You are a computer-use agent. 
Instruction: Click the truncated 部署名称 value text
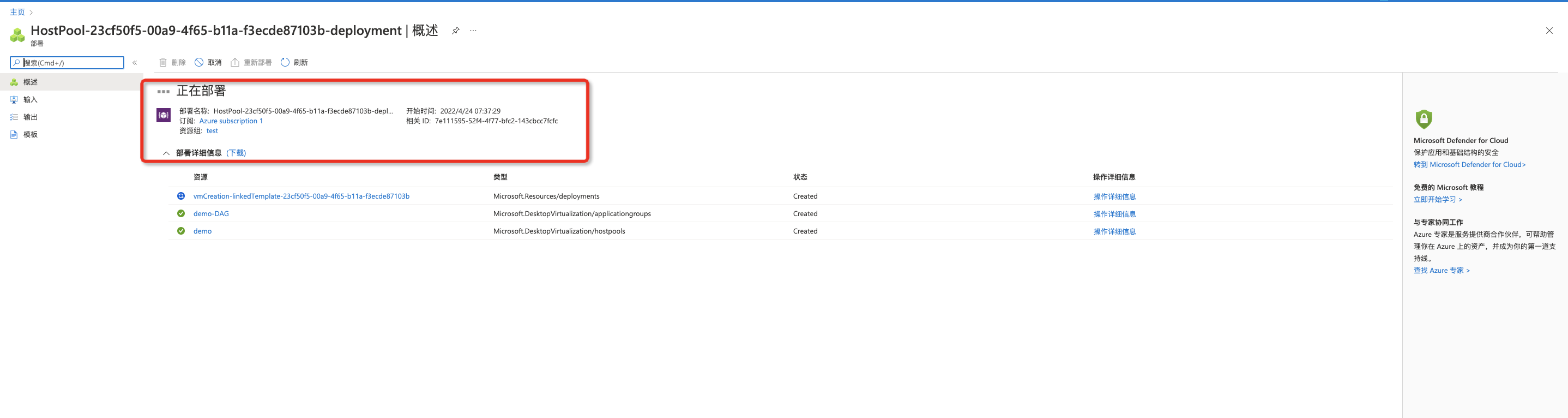click(303, 111)
